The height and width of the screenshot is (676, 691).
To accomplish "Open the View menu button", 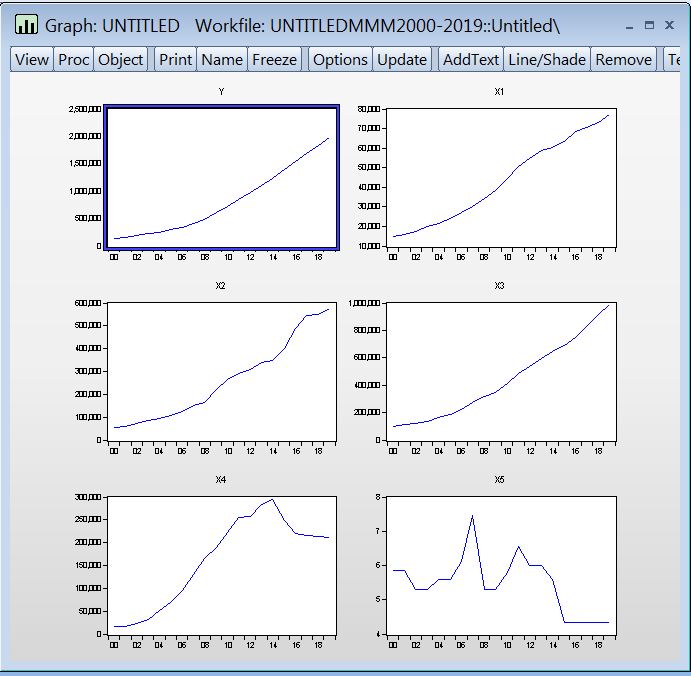I will 31,60.
